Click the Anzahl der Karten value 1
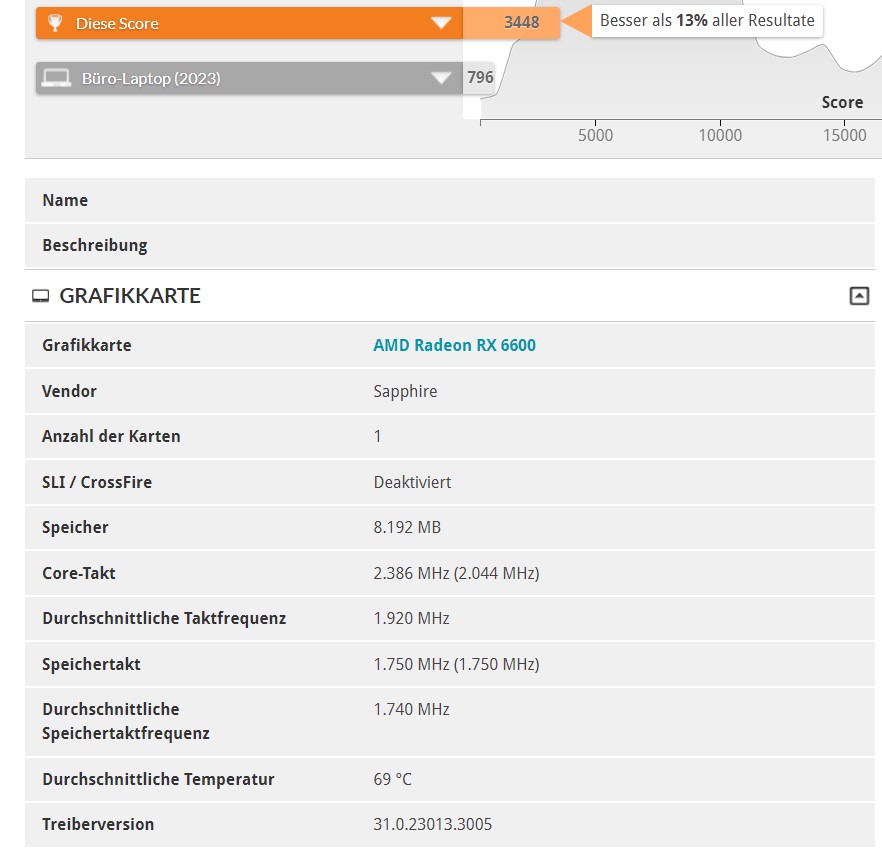The image size is (882, 849). (x=377, y=436)
